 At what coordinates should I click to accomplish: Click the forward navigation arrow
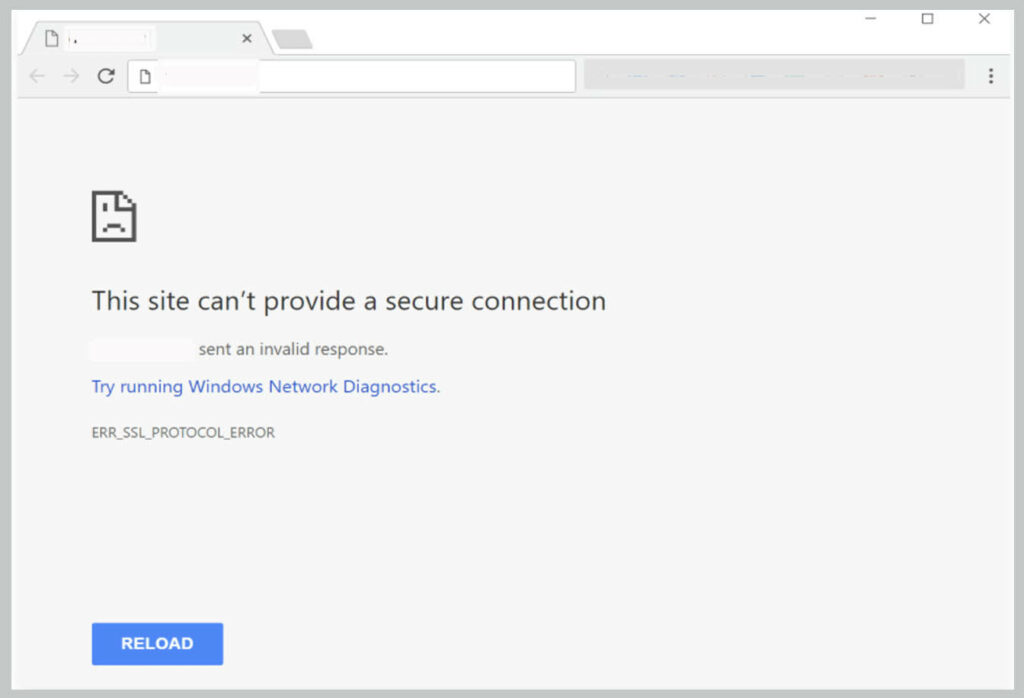click(70, 75)
